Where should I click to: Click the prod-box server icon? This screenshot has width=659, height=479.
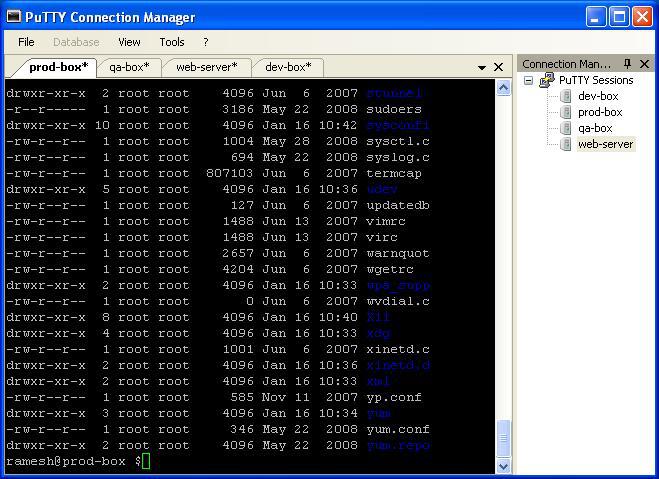pyautogui.click(x=566, y=112)
